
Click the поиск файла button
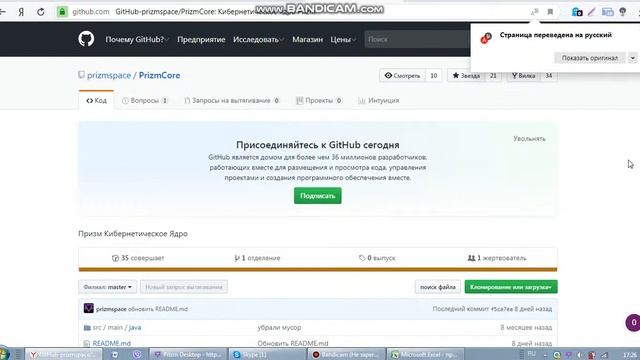point(438,287)
